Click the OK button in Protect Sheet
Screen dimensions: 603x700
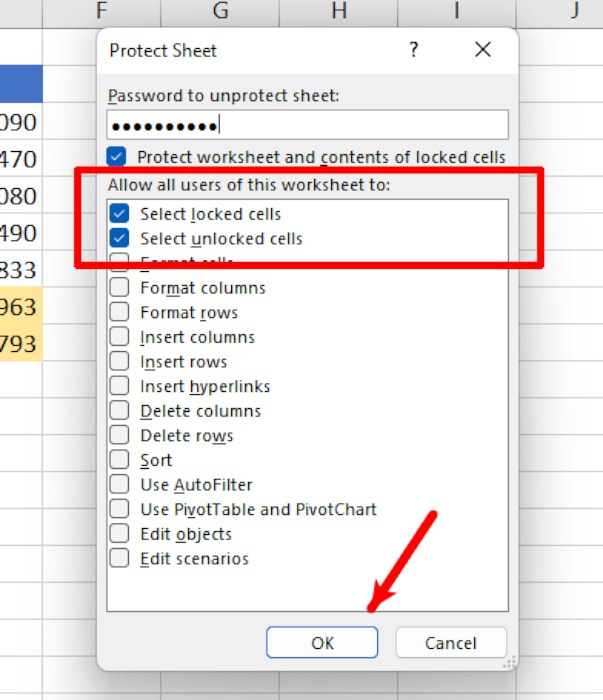322,642
